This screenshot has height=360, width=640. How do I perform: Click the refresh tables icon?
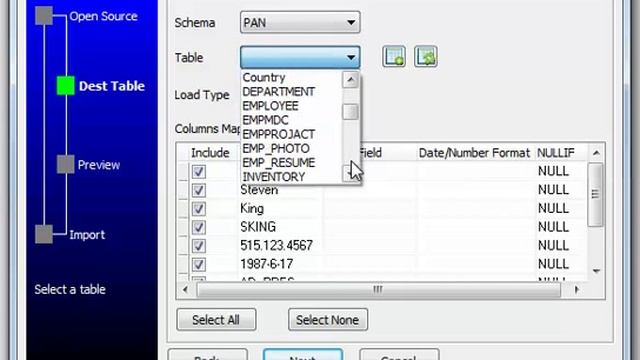pyautogui.click(x=426, y=57)
